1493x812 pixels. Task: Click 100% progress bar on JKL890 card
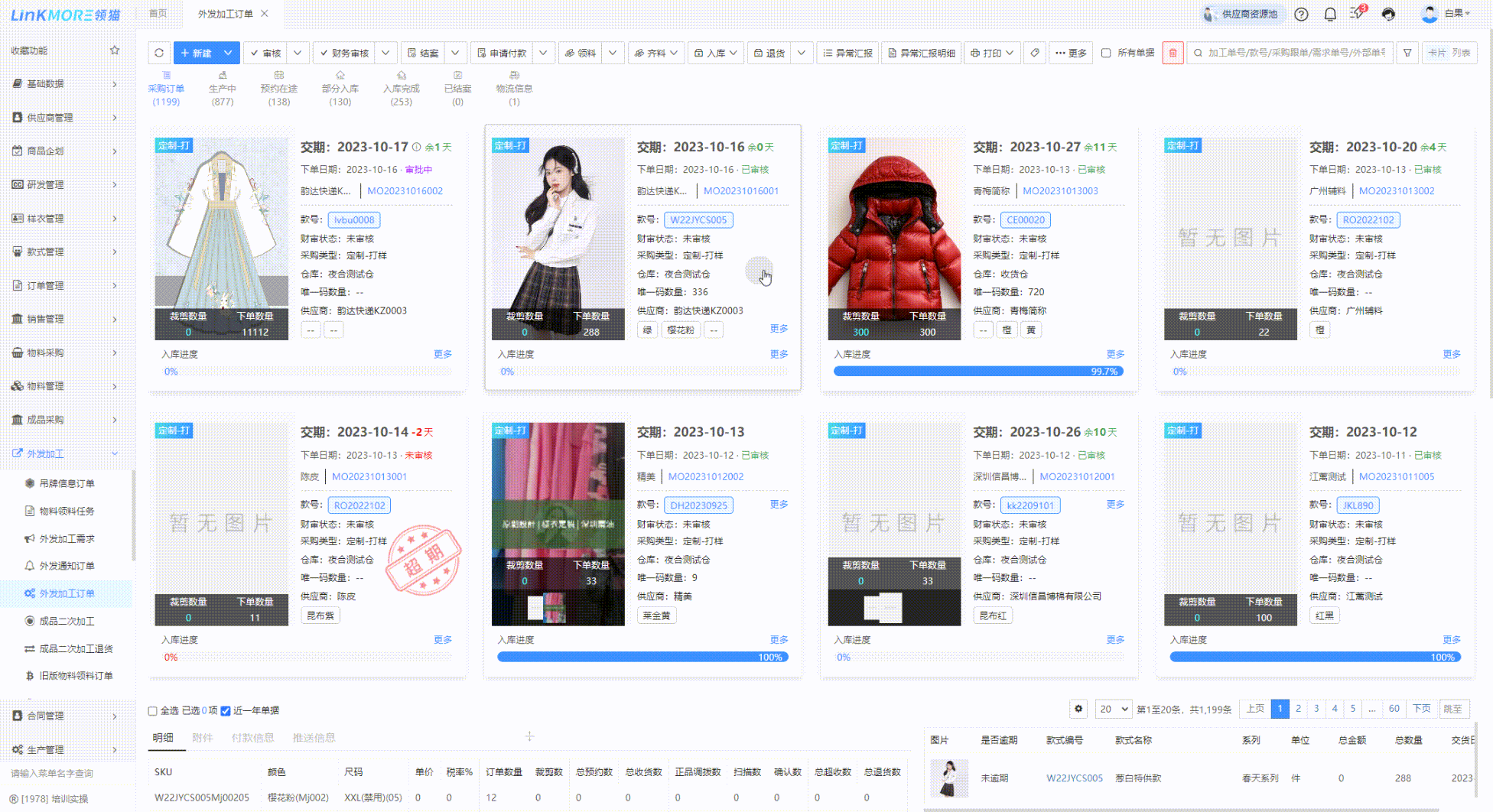(1316, 657)
